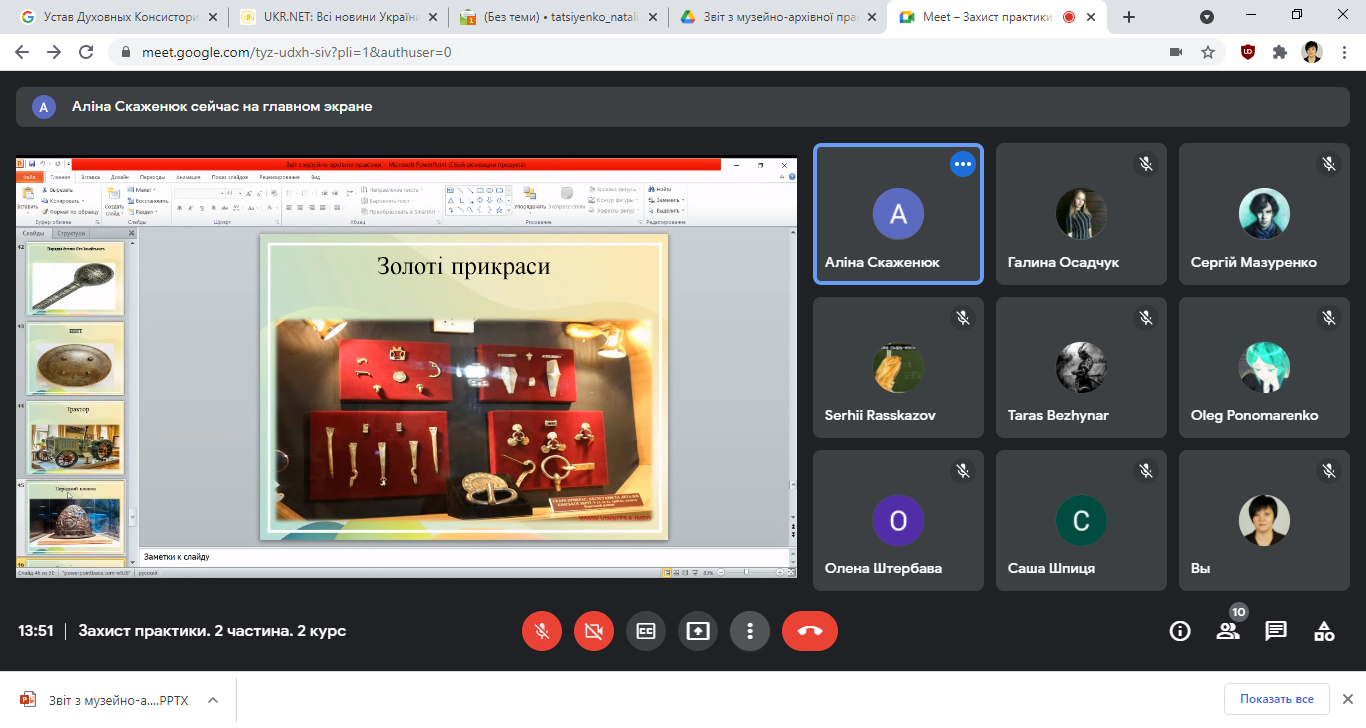
Task: Click the shared presentation screen
Action: coord(406,367)
